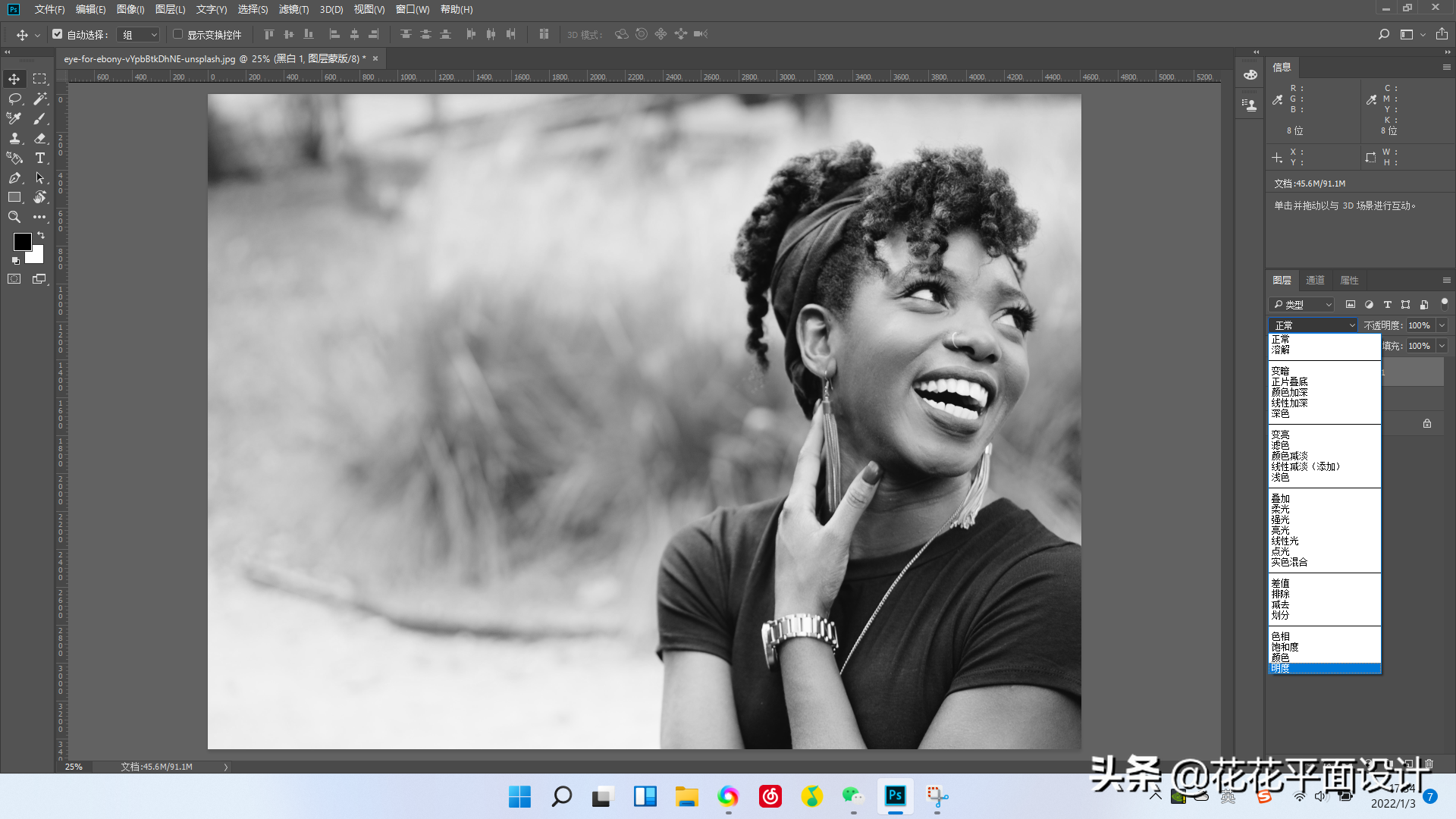The height and width of the screenshot is (819, 1456).
Task: Select the Lasso tool
Action: click(x=14, y=99)
